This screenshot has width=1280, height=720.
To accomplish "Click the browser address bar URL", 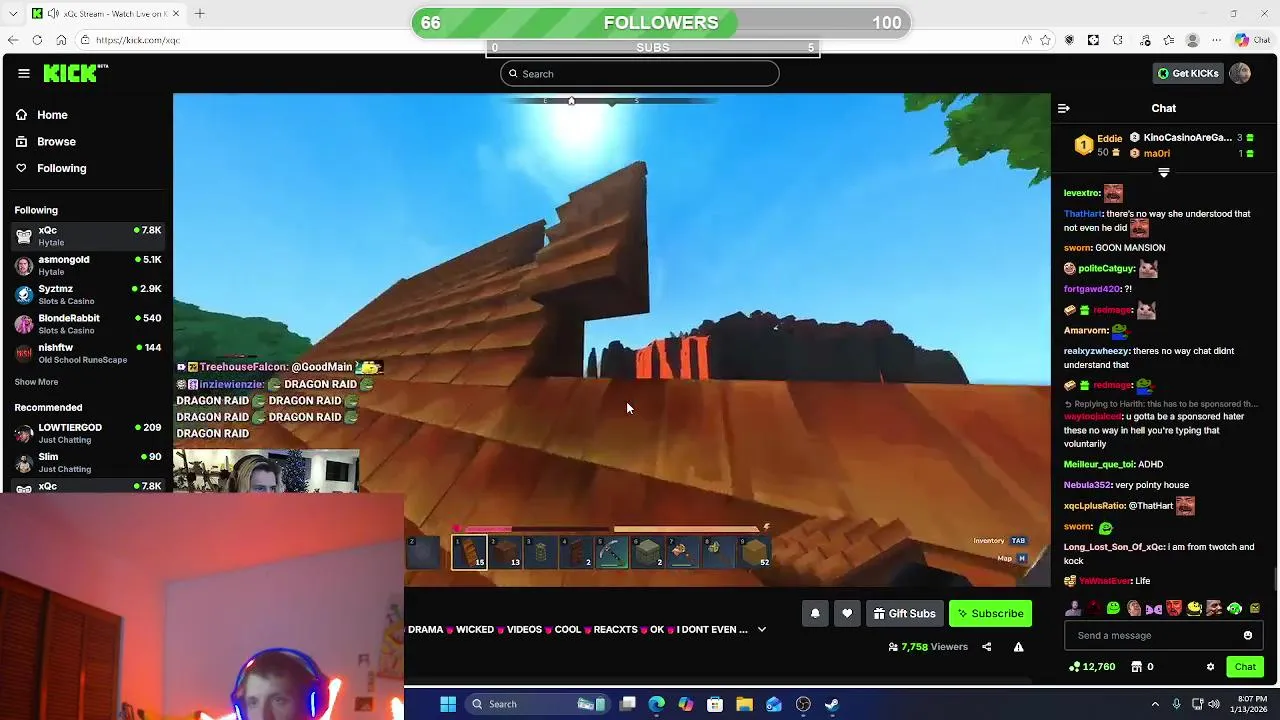I will click(138, 40).
